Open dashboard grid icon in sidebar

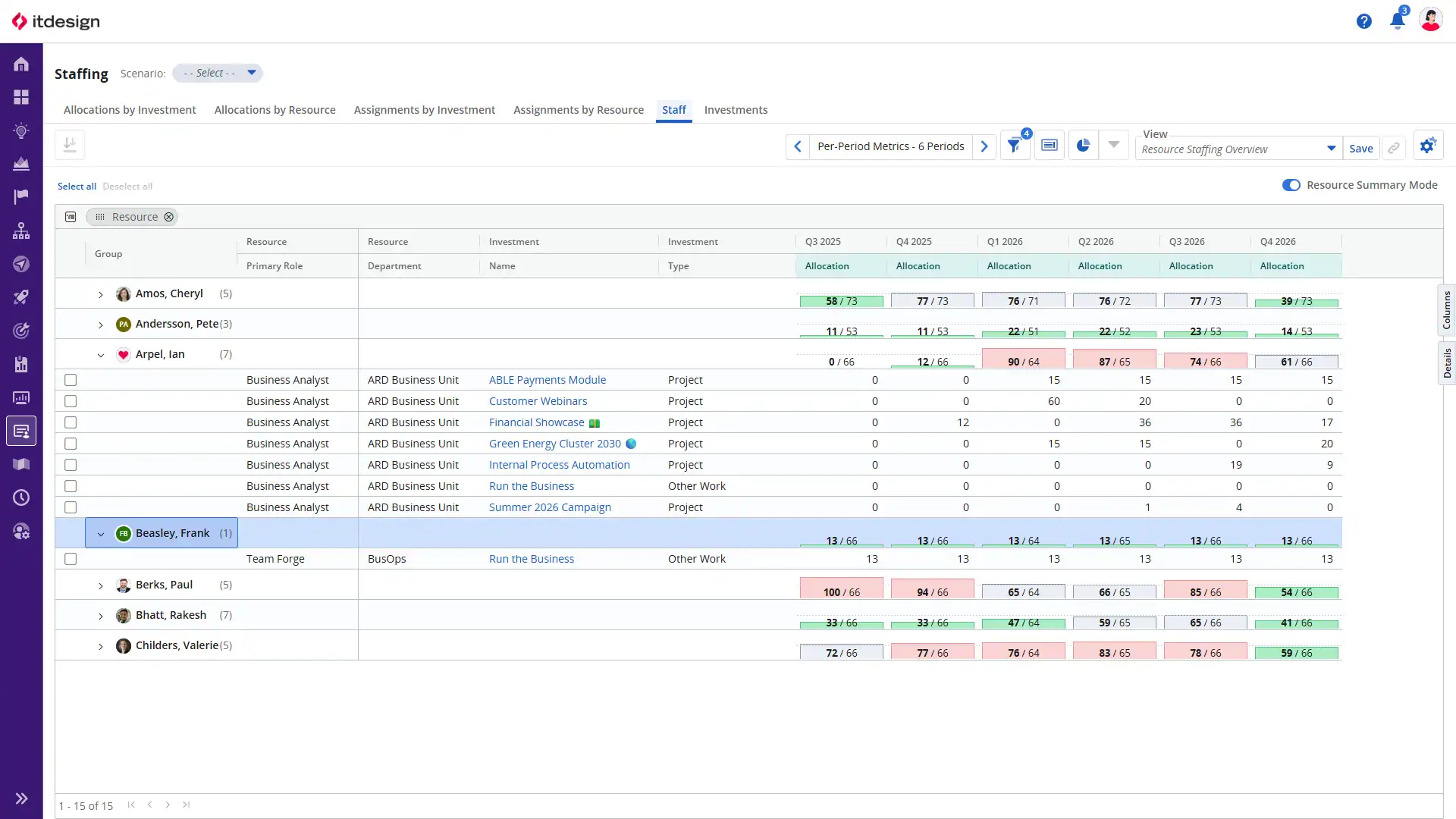tap(21, 97)
